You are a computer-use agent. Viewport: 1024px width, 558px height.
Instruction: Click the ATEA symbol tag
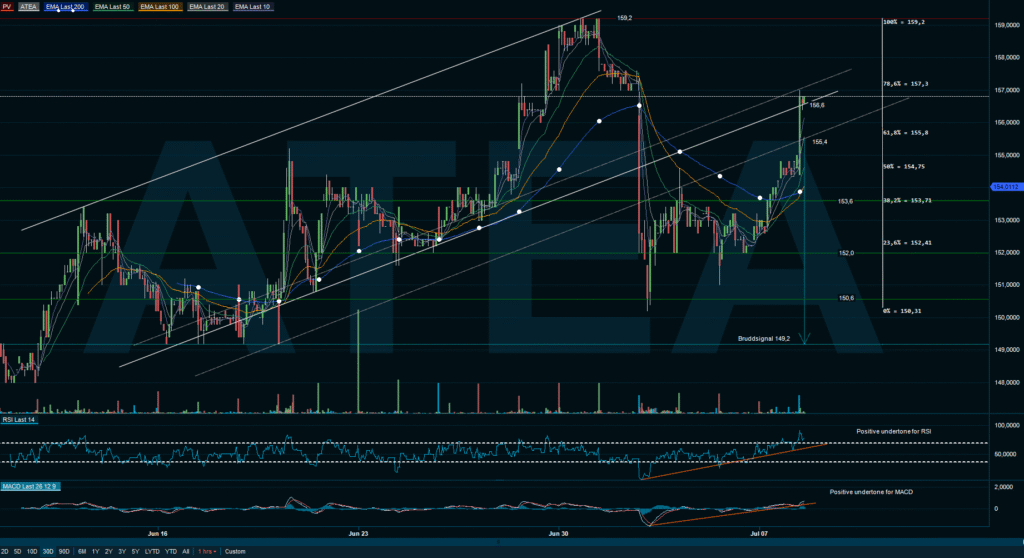[x=28, y=7]
